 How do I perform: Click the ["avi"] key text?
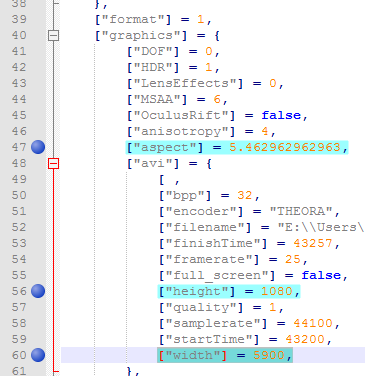click(153, 163)
